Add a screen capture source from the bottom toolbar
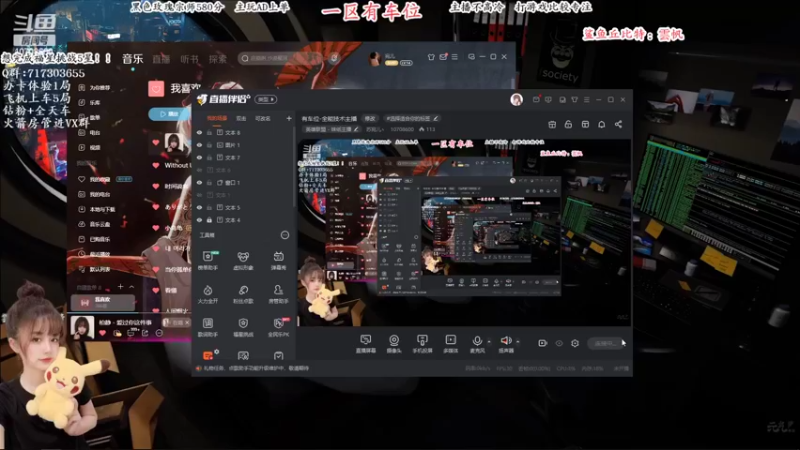Viewport: 800px width, 450px height. pyautogui.click(x=365, y=344)
